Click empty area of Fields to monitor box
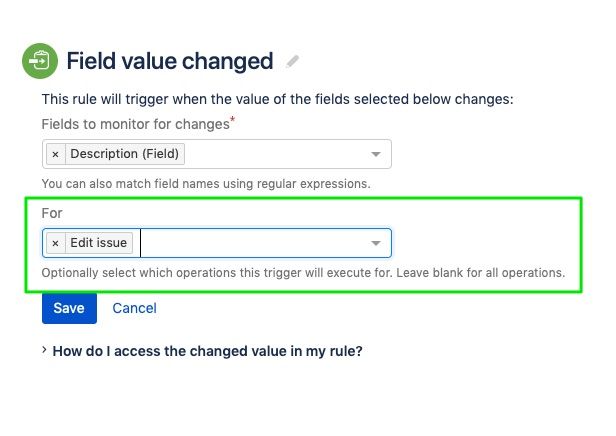This screenshot has width=616, height=436. click(275, 154)
